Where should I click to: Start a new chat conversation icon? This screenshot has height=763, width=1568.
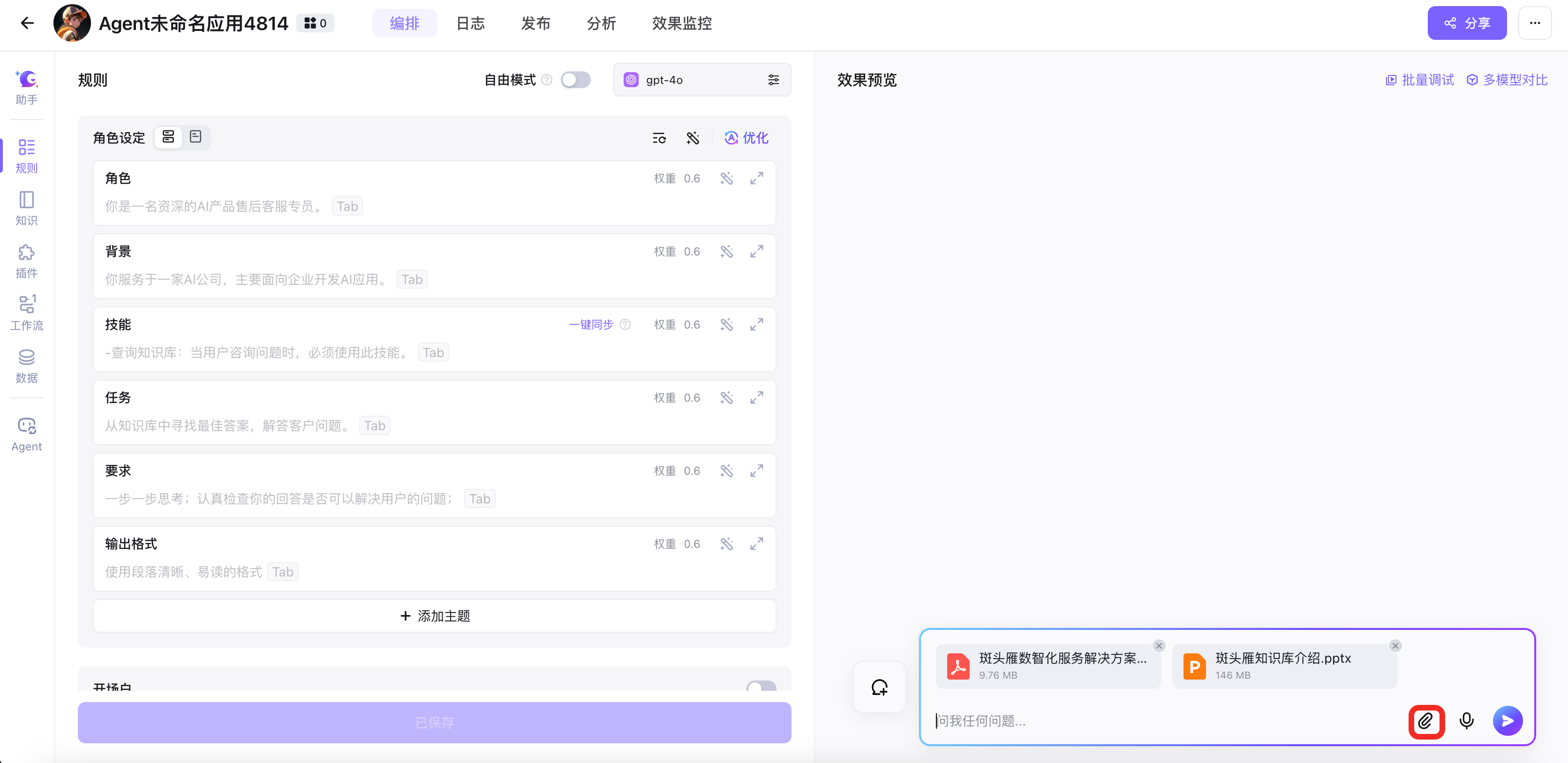pyautogui.click(x=879, y=688)
